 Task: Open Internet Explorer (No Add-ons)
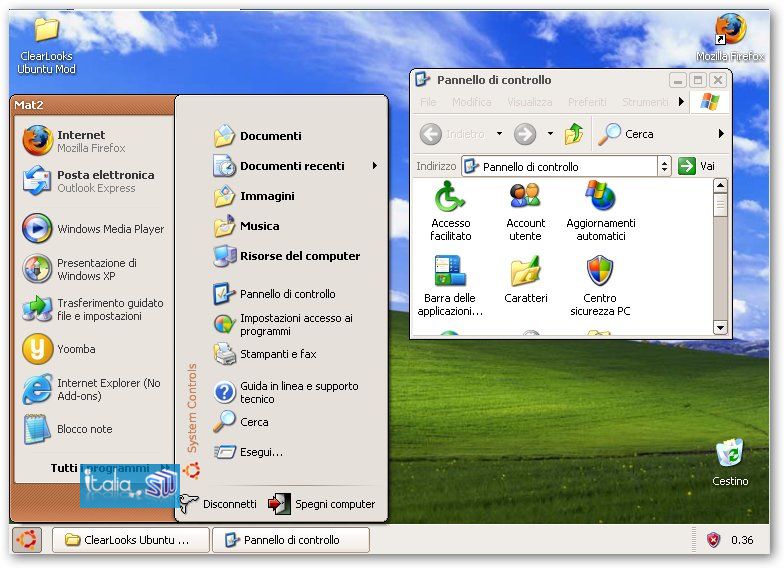point(93,389)
